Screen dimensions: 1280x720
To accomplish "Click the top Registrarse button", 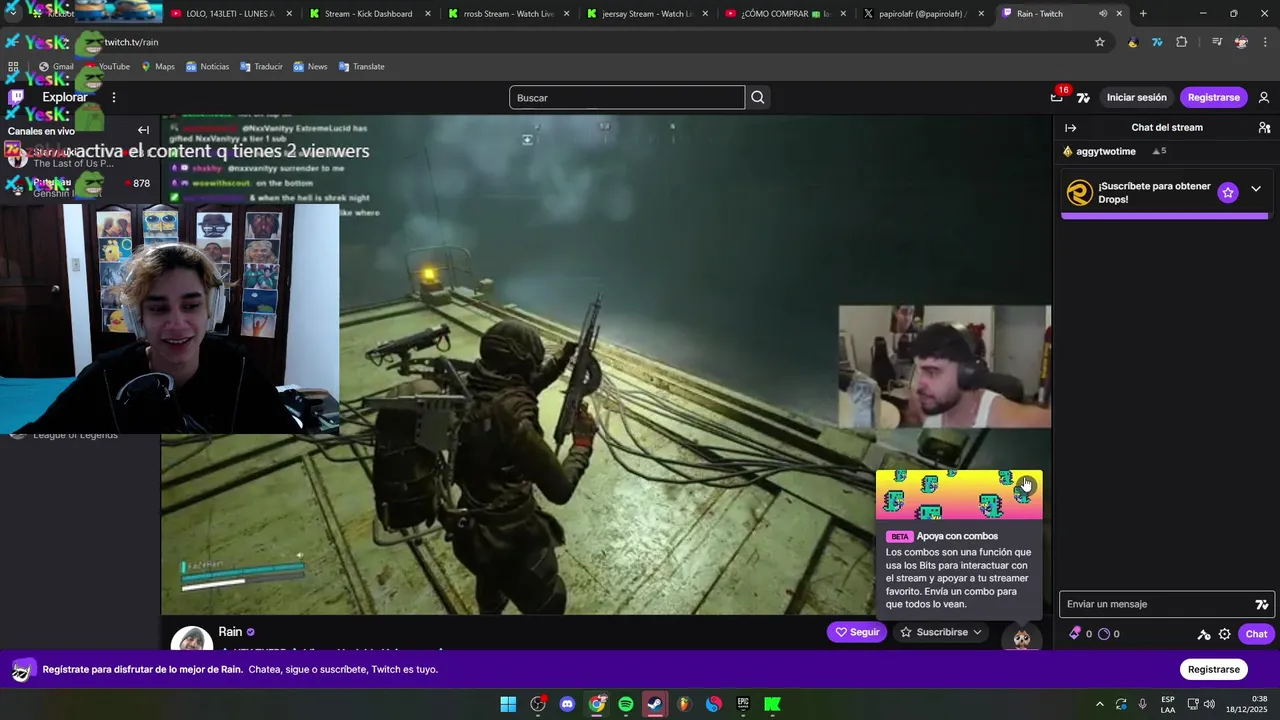I will point(1213,97).
